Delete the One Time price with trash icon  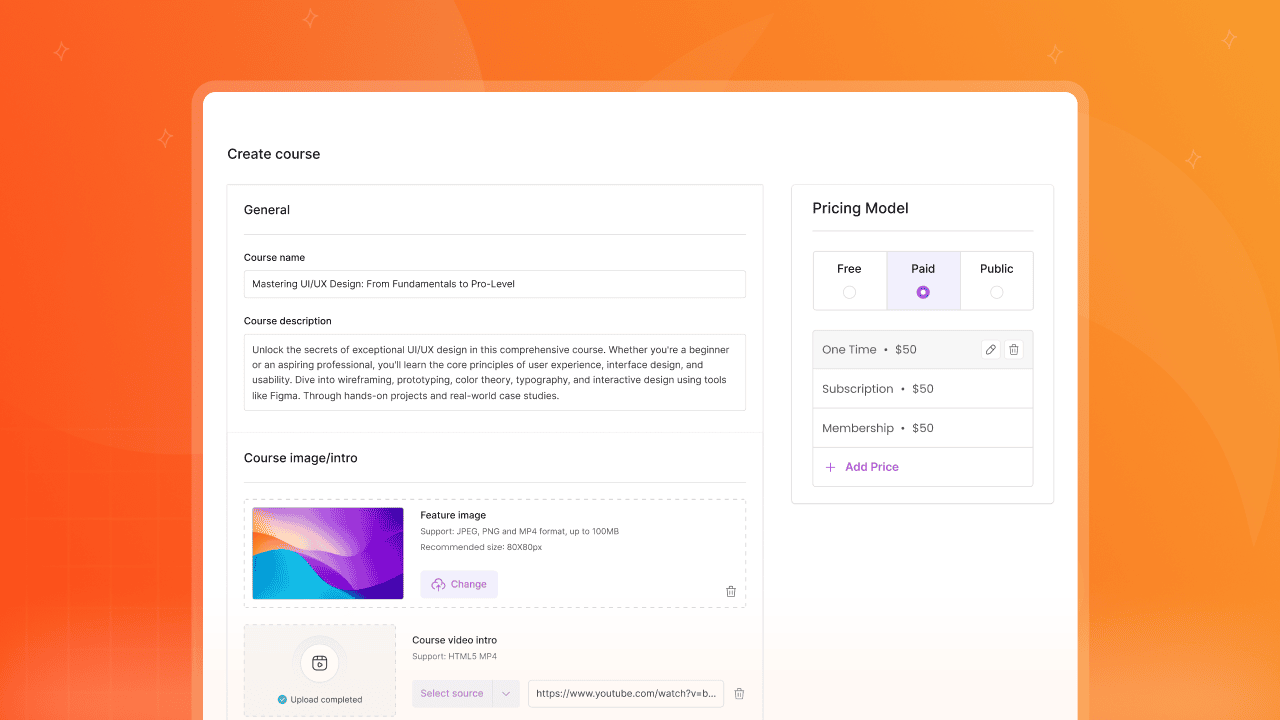point(1014,349)
